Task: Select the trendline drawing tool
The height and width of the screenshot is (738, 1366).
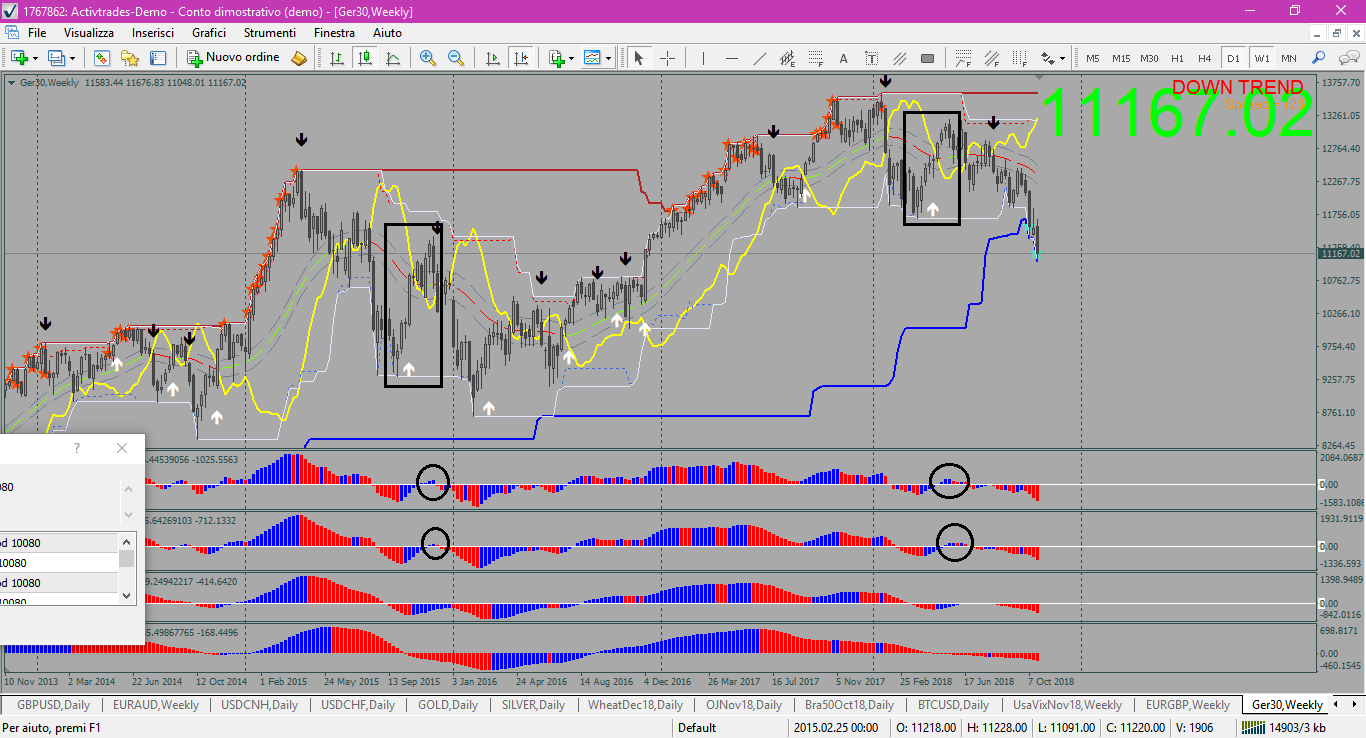Action: click(x=759, y=58)
